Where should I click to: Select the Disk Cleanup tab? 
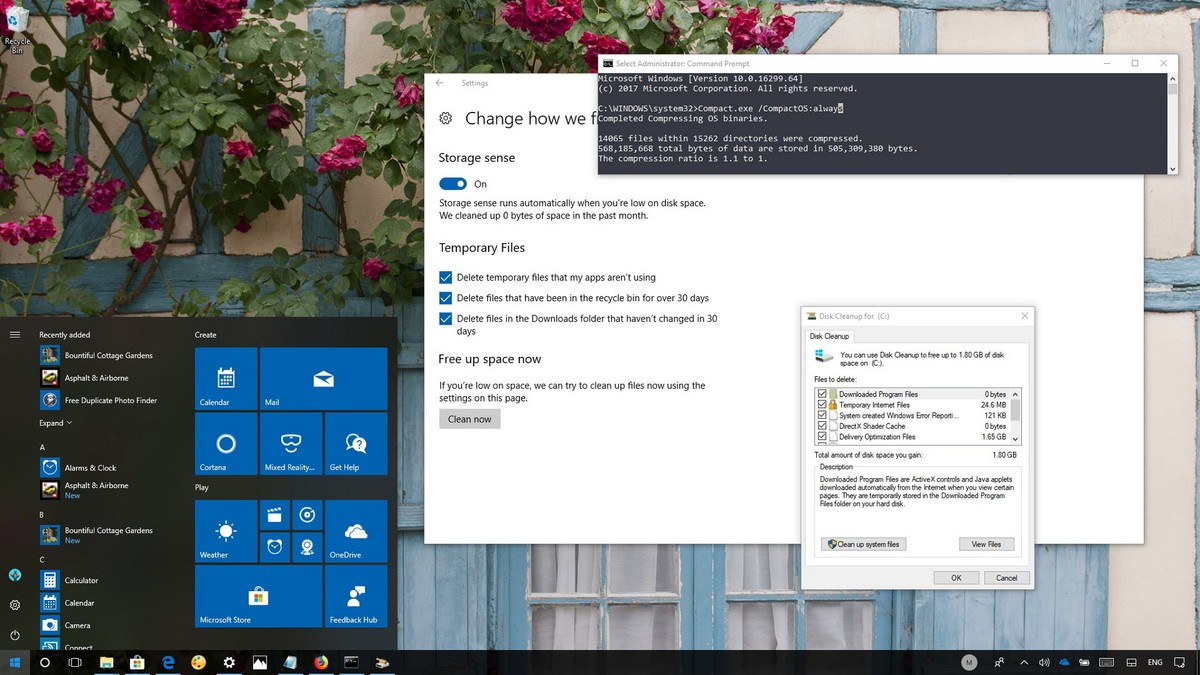pyautogui.click(x=829, y=336)
